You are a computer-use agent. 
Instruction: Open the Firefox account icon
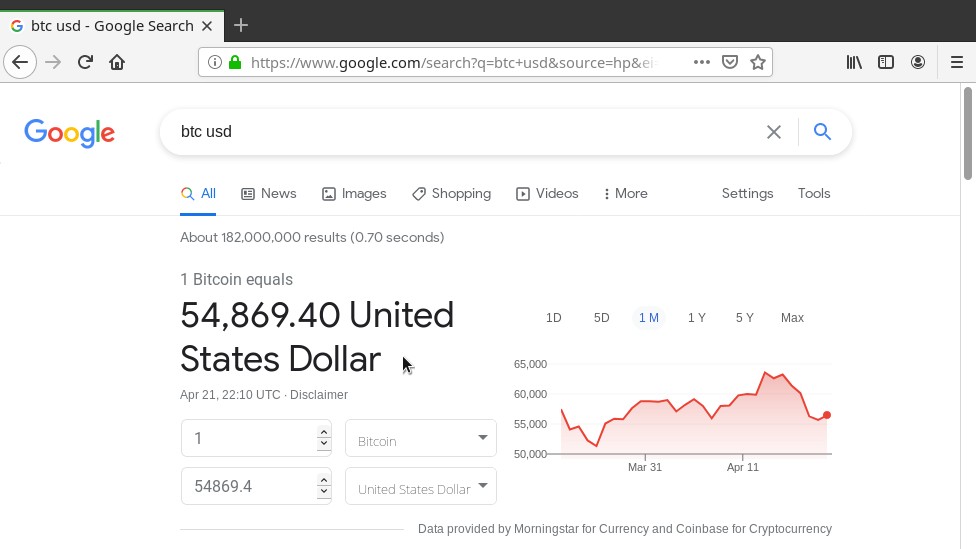point(918,62)
